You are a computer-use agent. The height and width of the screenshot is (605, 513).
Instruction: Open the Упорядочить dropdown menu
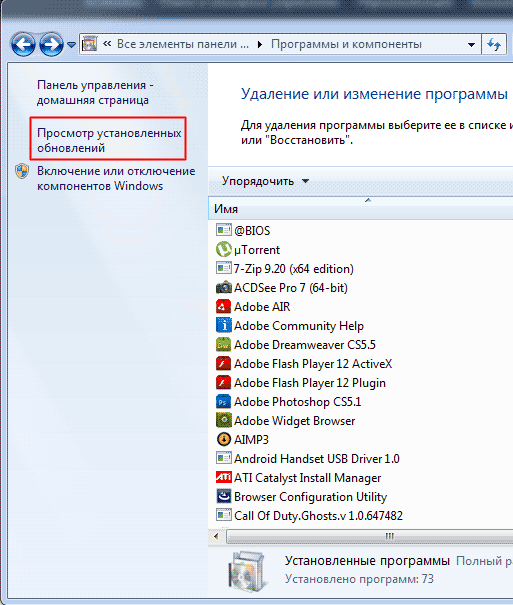[x=265, y=181]
